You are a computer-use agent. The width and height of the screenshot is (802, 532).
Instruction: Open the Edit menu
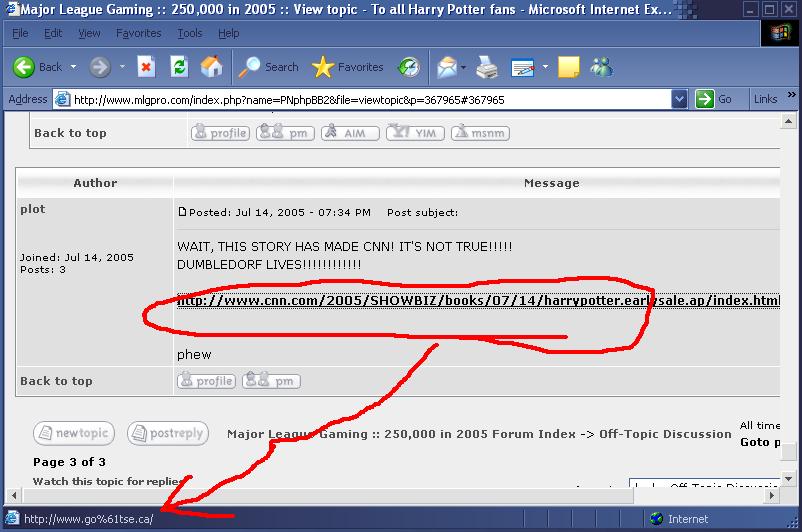point(53,33)
